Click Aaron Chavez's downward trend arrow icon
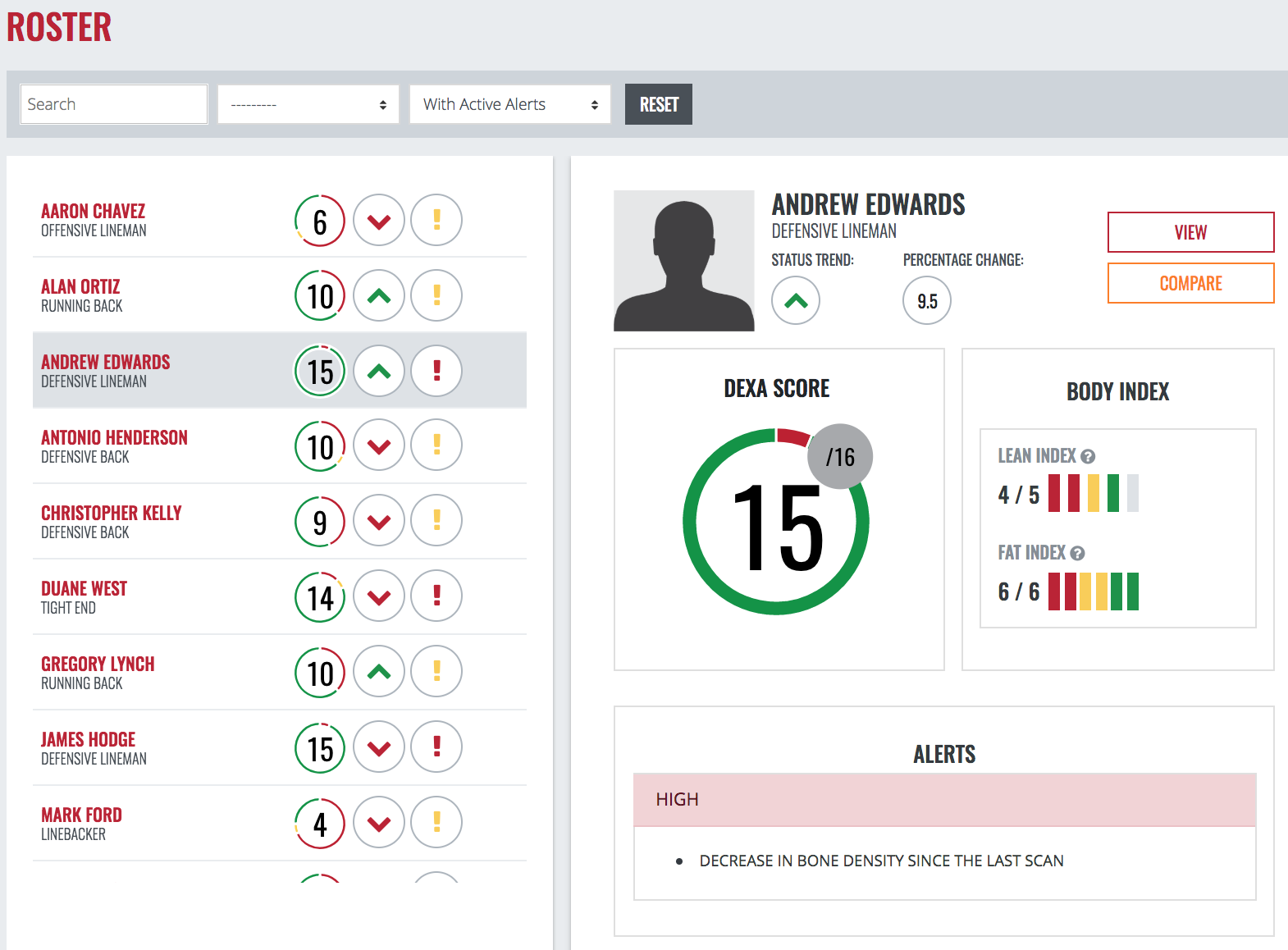 tap(378, 221)
